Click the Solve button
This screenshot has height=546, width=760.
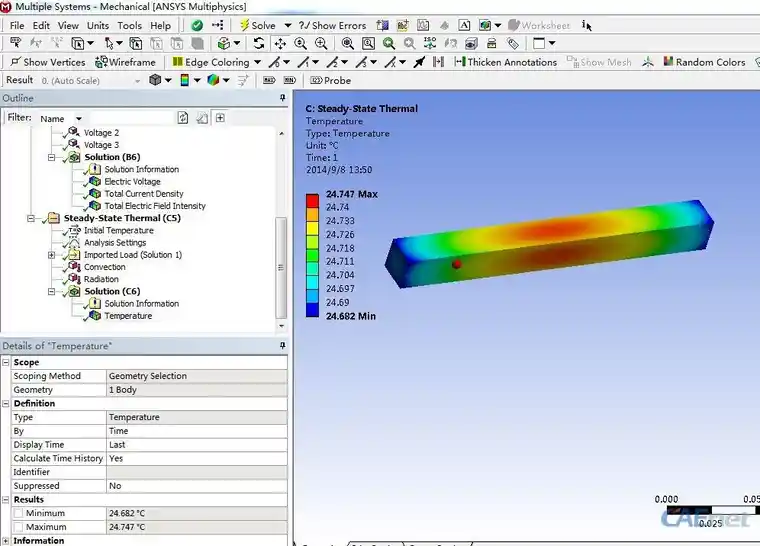coord(258,26)
